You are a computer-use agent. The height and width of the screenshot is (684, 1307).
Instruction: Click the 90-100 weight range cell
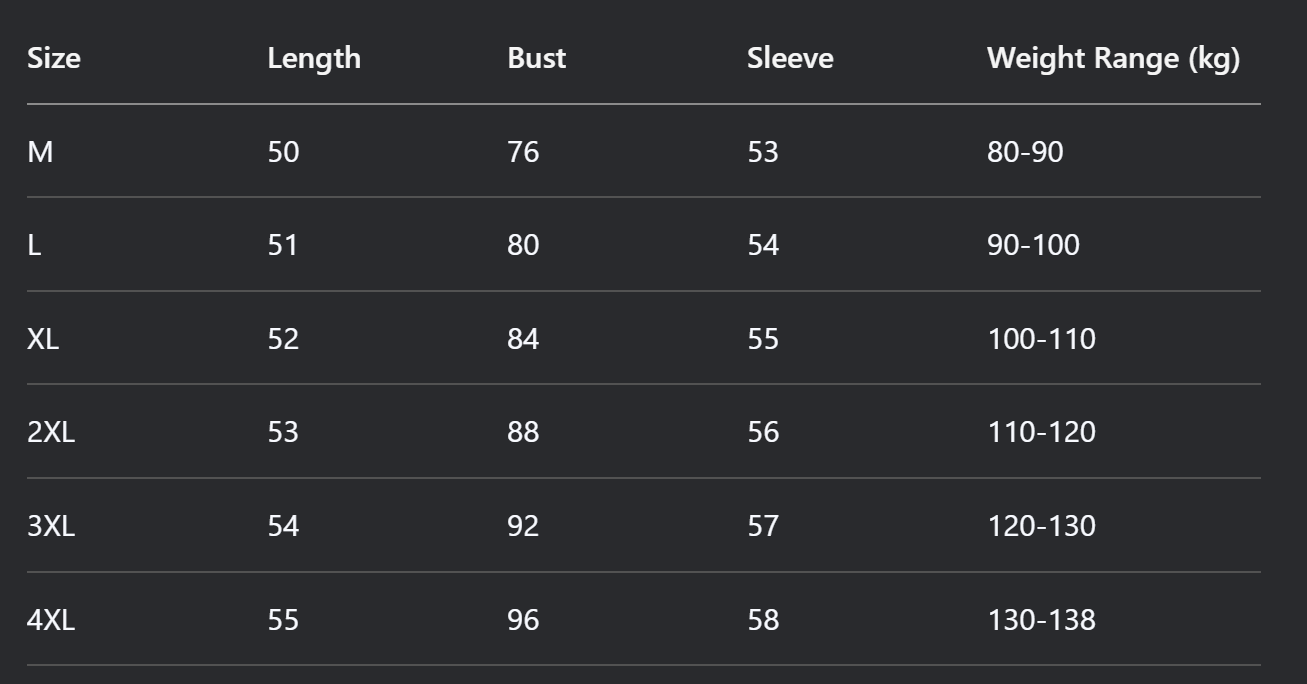[x=1033, y=245]
